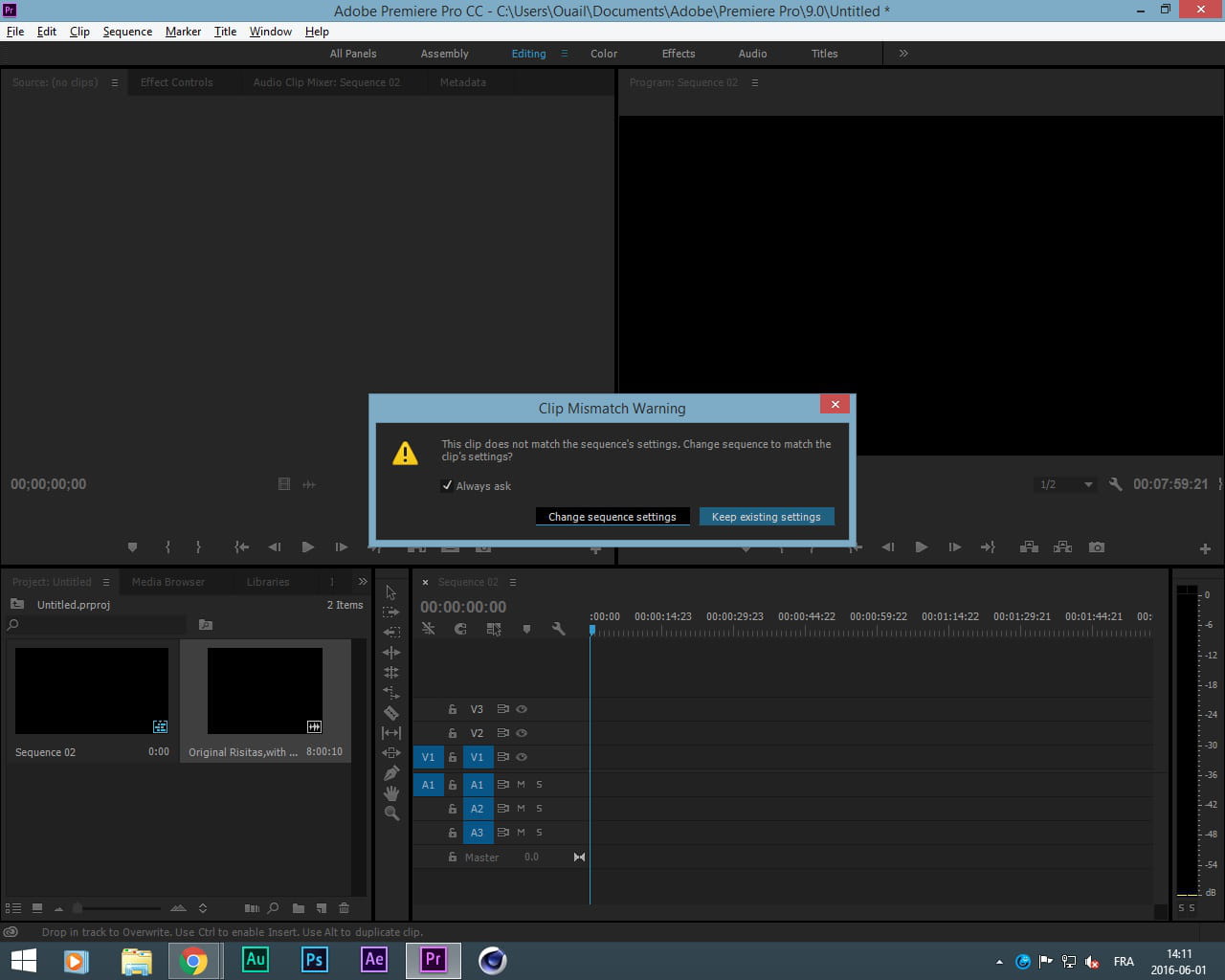This screenshot has width=1225, height=980.
Task: Switch to Media Browser tab
Action: click(168, 582)
